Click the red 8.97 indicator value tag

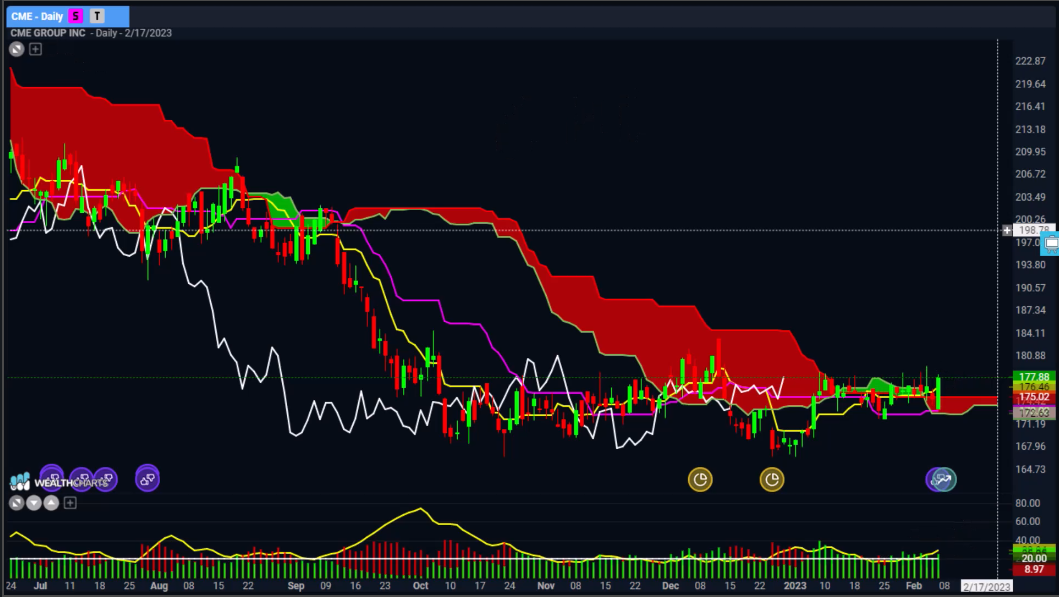[1034, 569]
